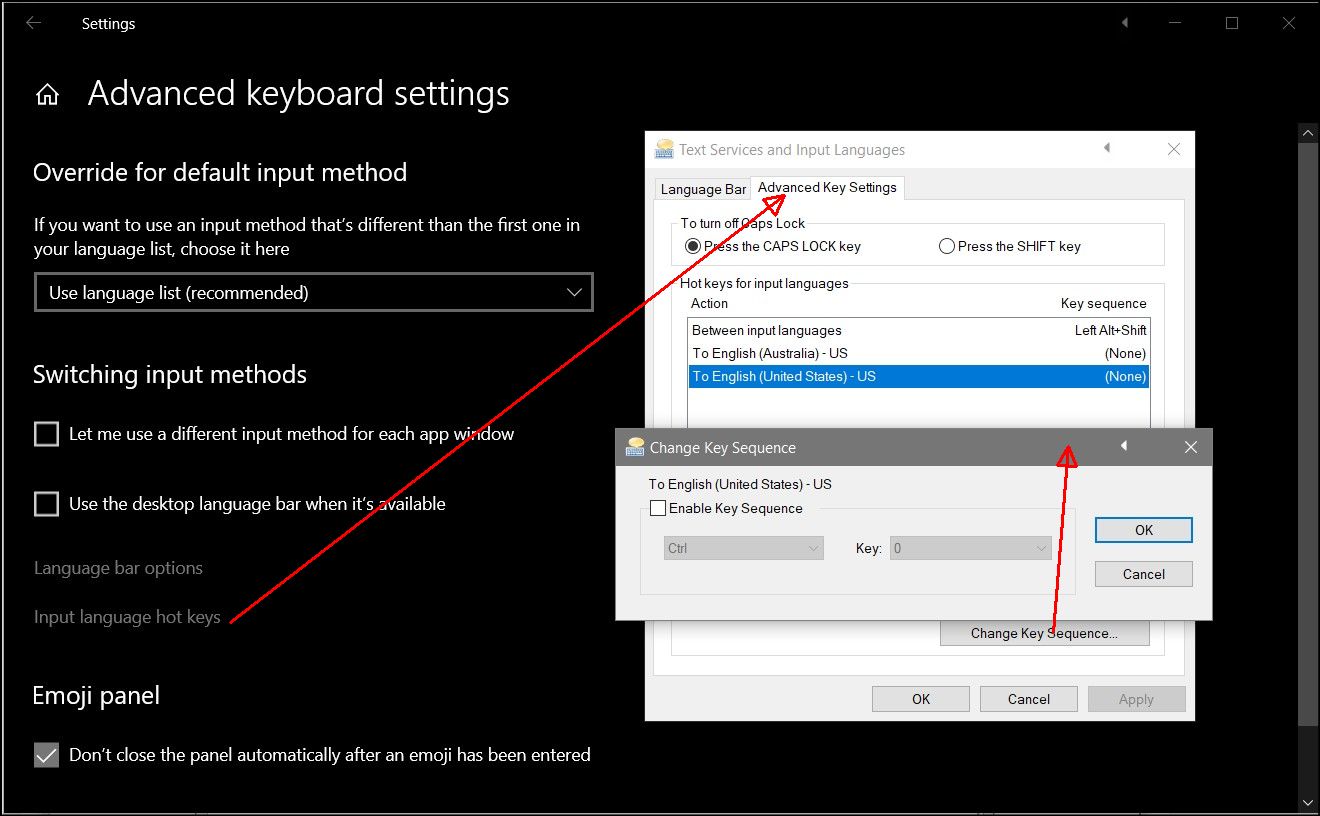Switch to the Advanced Key Settings tab

827,187
